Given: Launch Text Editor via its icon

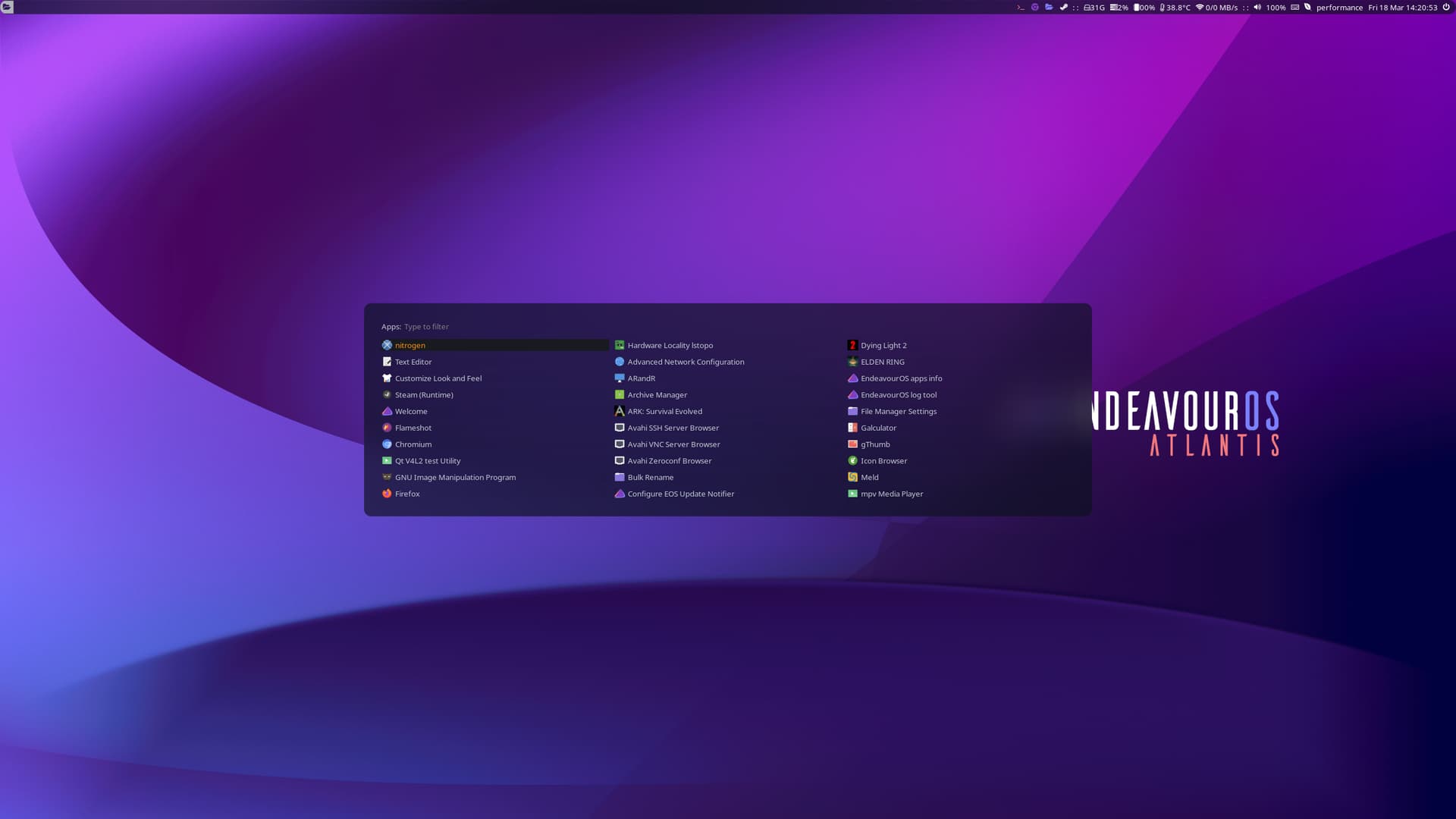Looking at the screenshot, I should click(387, 362).
